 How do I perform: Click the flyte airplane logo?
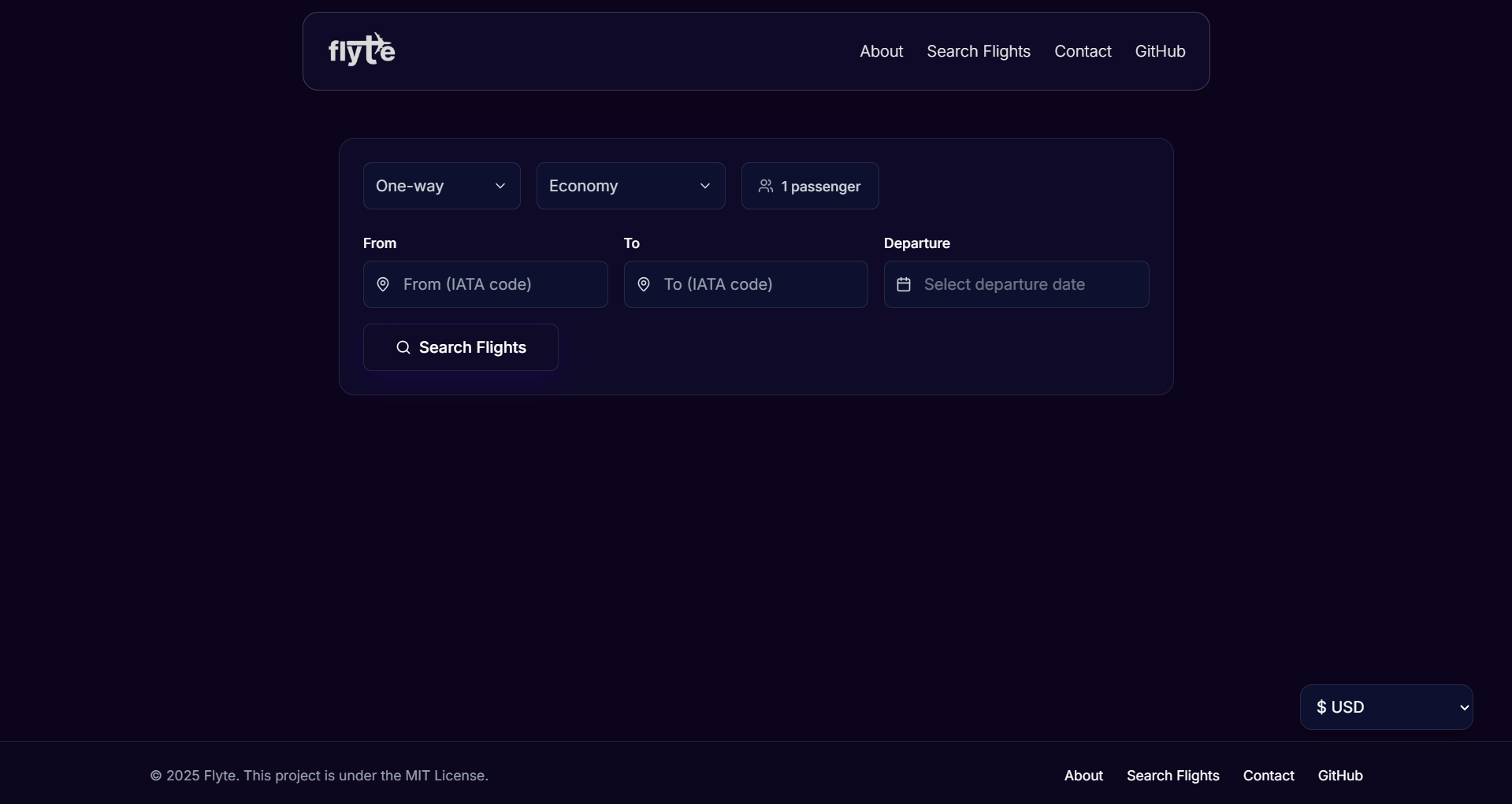pyautogui.click(x=361, y=49)
